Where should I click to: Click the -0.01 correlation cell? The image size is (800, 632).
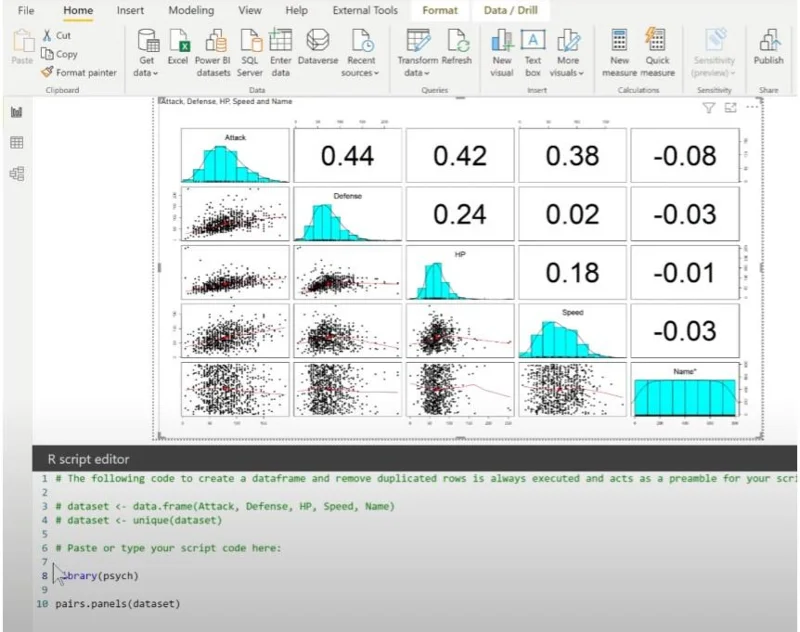[x=685, y=272]
